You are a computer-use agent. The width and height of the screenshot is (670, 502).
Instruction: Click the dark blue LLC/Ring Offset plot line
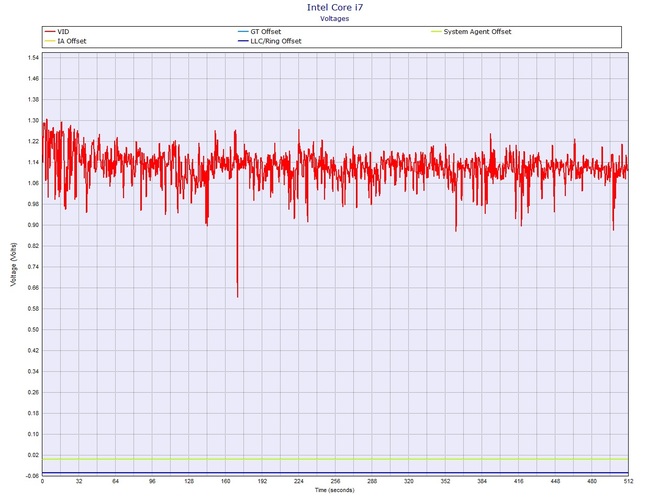(x=335, y=473)
